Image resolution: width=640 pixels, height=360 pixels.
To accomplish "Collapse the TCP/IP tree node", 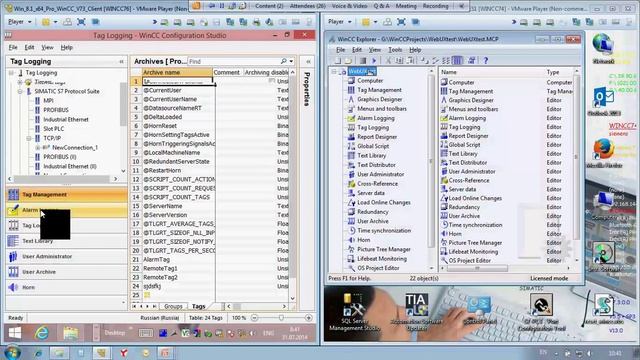I will coord(29,138).
